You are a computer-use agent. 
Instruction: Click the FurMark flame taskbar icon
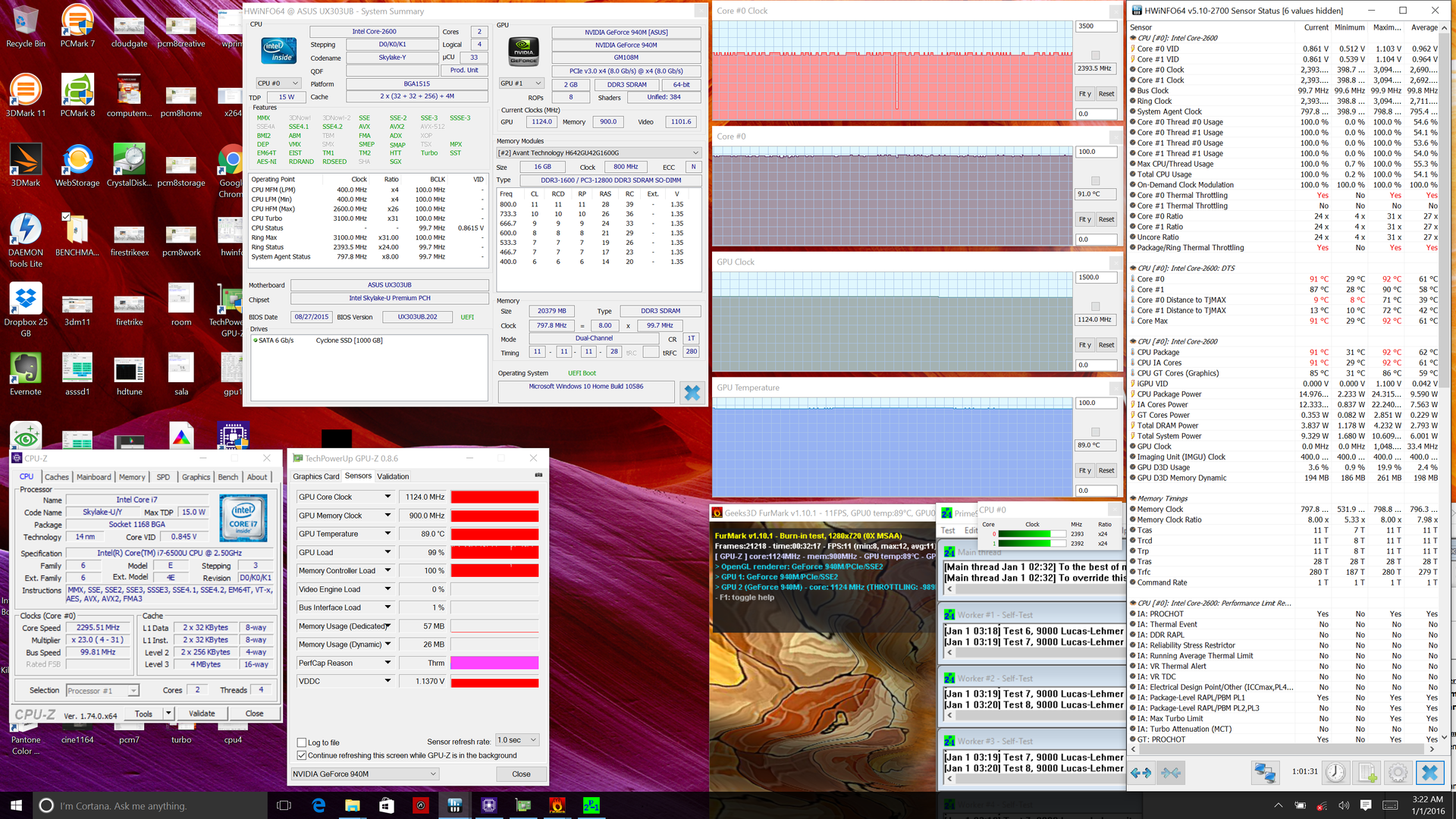coord(557,805)
